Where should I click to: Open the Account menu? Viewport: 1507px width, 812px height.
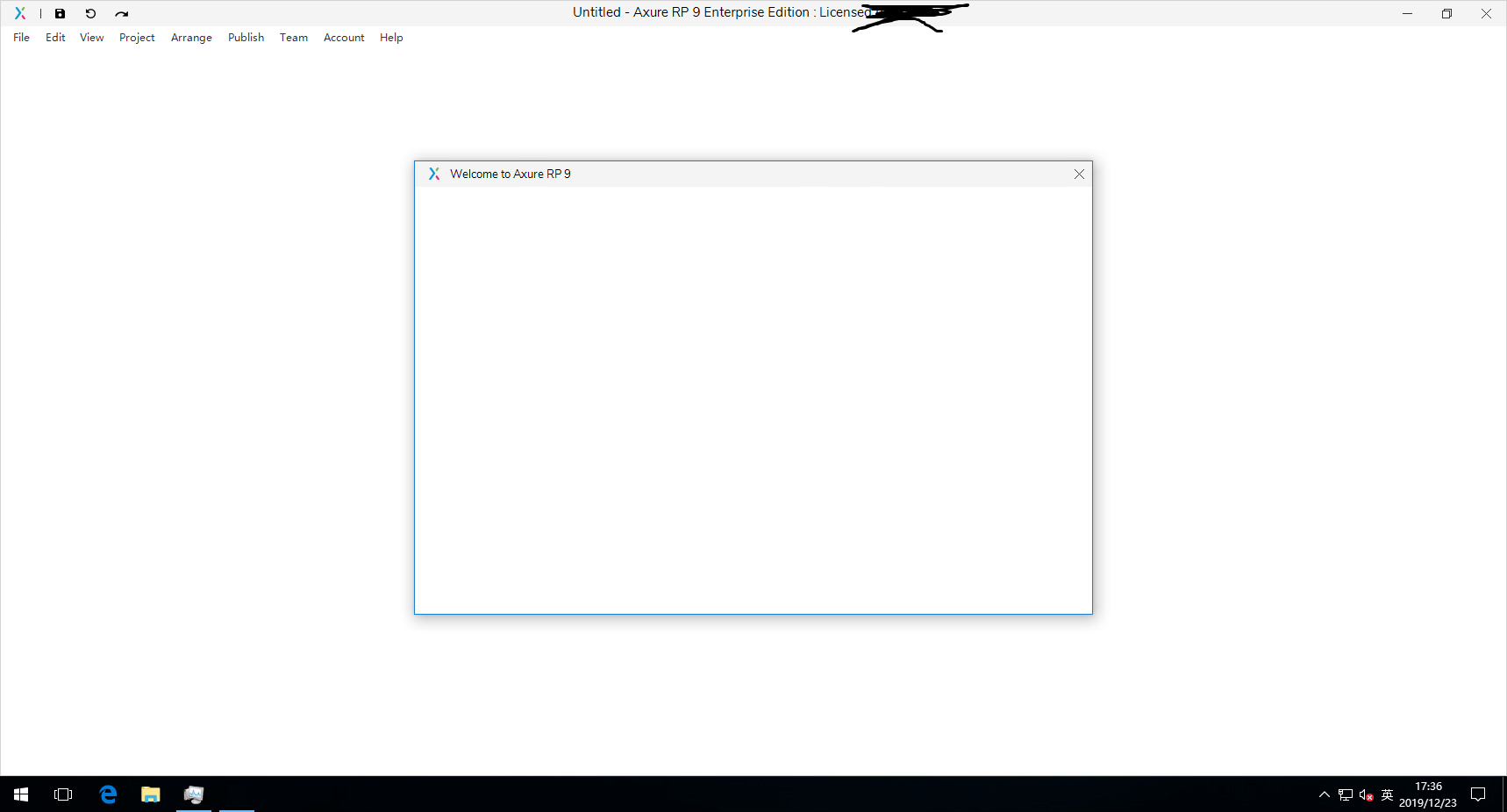[344, 38]
